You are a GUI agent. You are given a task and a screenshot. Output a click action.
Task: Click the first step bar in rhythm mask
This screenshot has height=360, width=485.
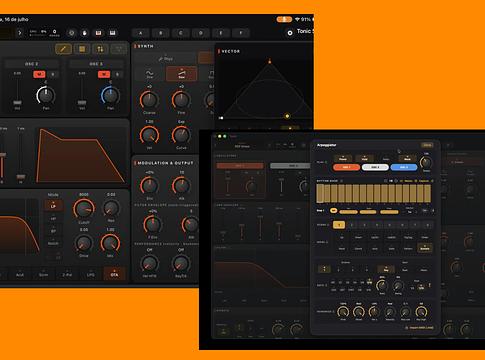(x=320, y=193)
